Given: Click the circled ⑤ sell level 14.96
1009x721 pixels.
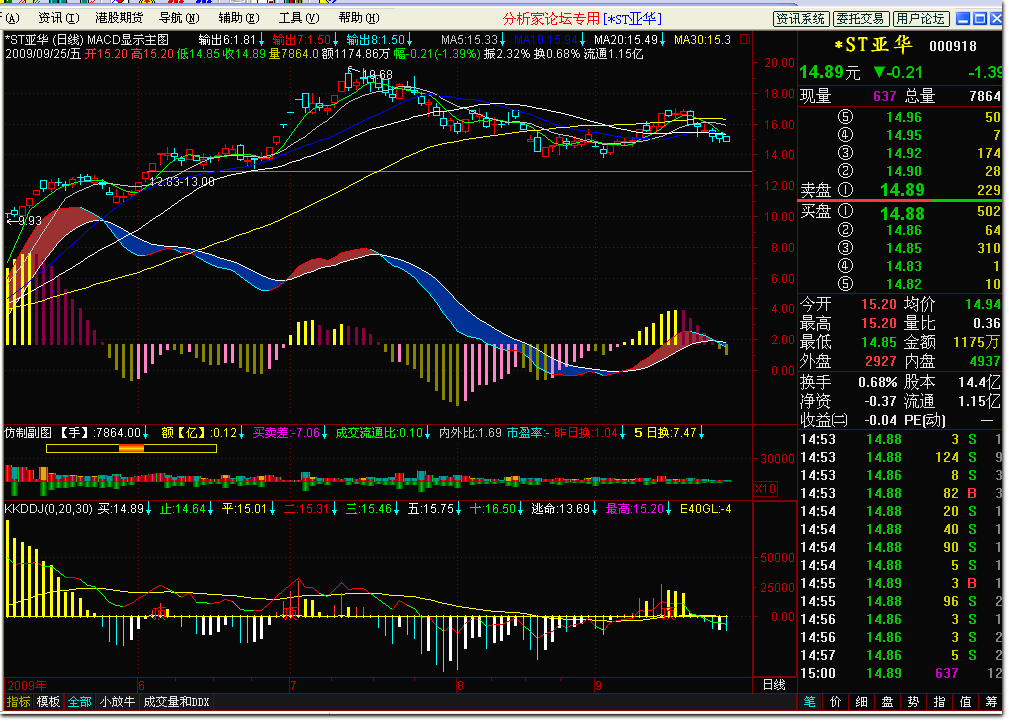Looking at the screenshot, I should [845, 117].
